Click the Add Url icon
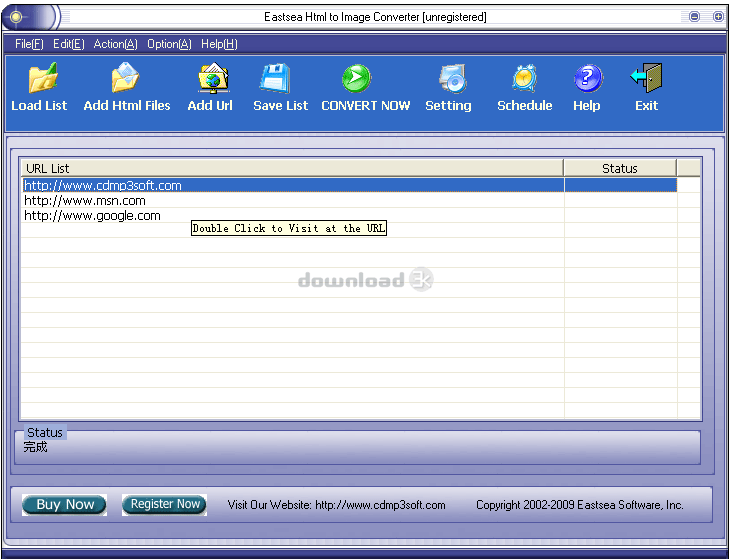The image size is (733, 559). click(211, 80)
